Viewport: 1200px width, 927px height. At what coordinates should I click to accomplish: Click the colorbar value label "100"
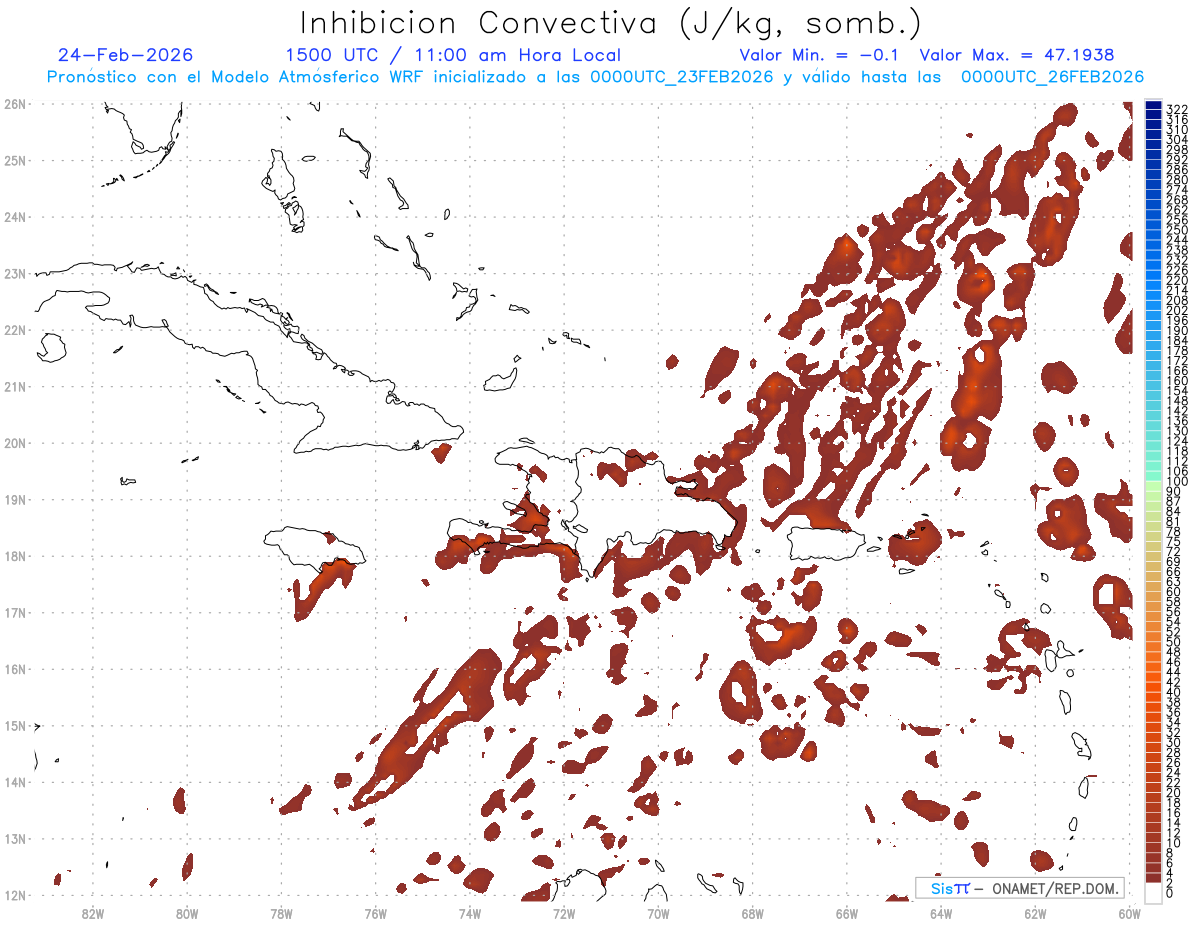point(1177,481)
